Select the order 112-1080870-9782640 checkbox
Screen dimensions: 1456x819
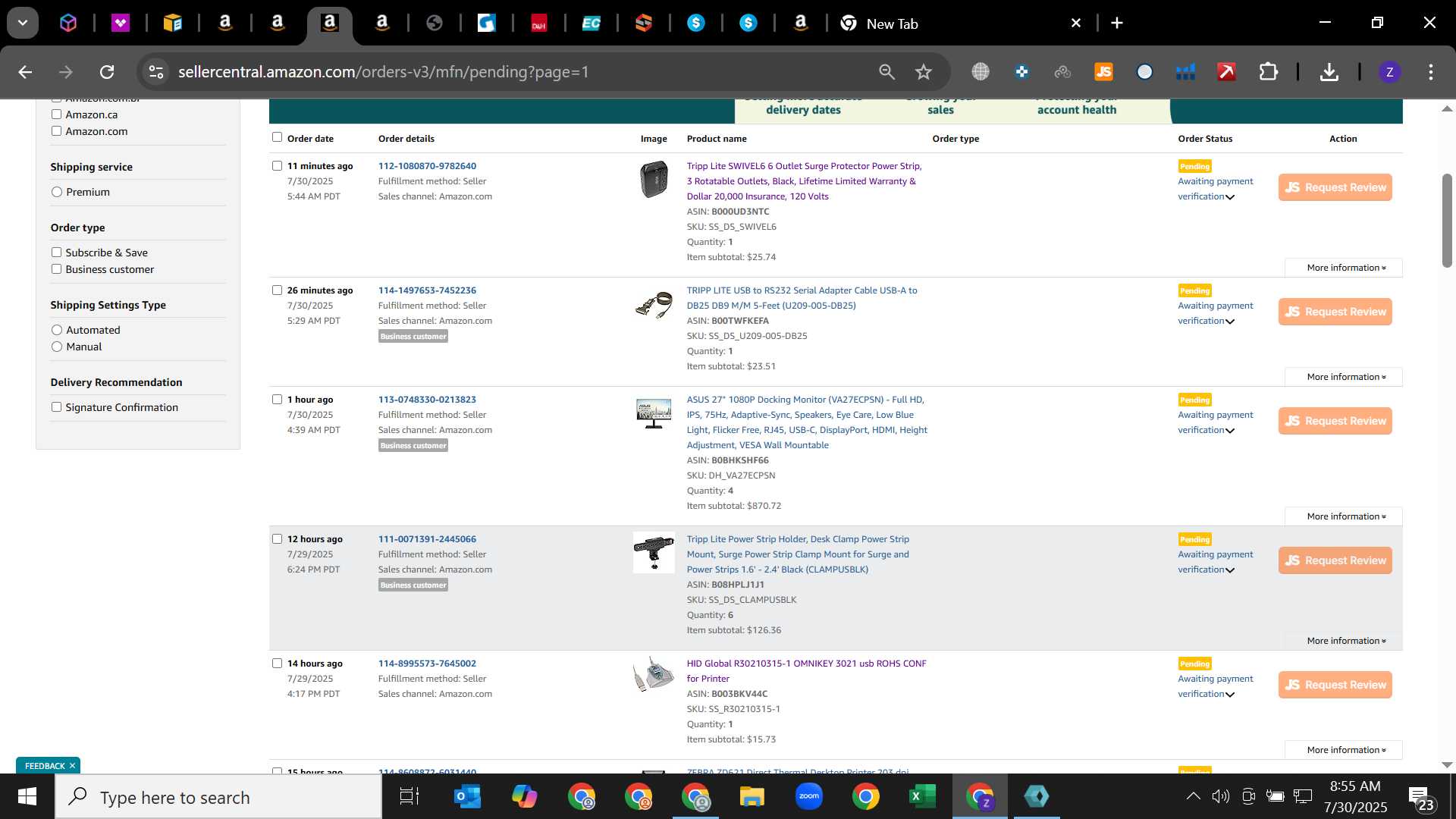pos(277,166)
